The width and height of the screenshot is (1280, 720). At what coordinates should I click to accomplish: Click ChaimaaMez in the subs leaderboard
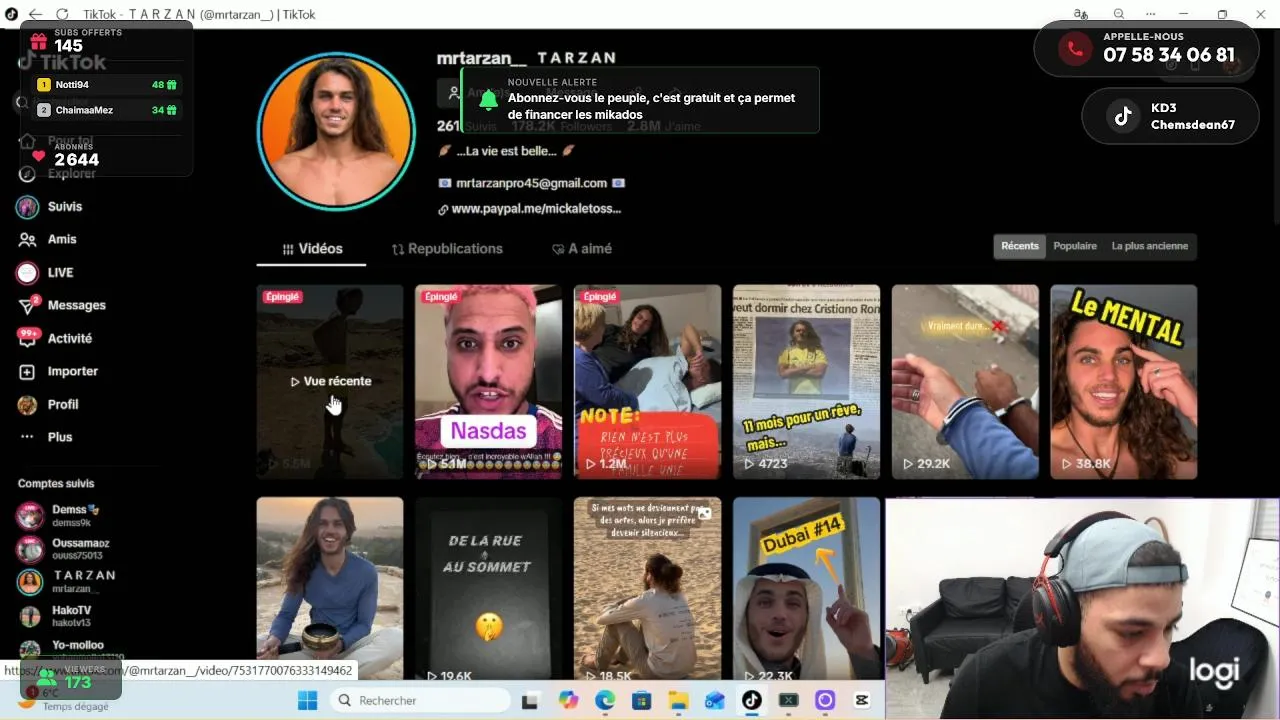coord(107,110)
